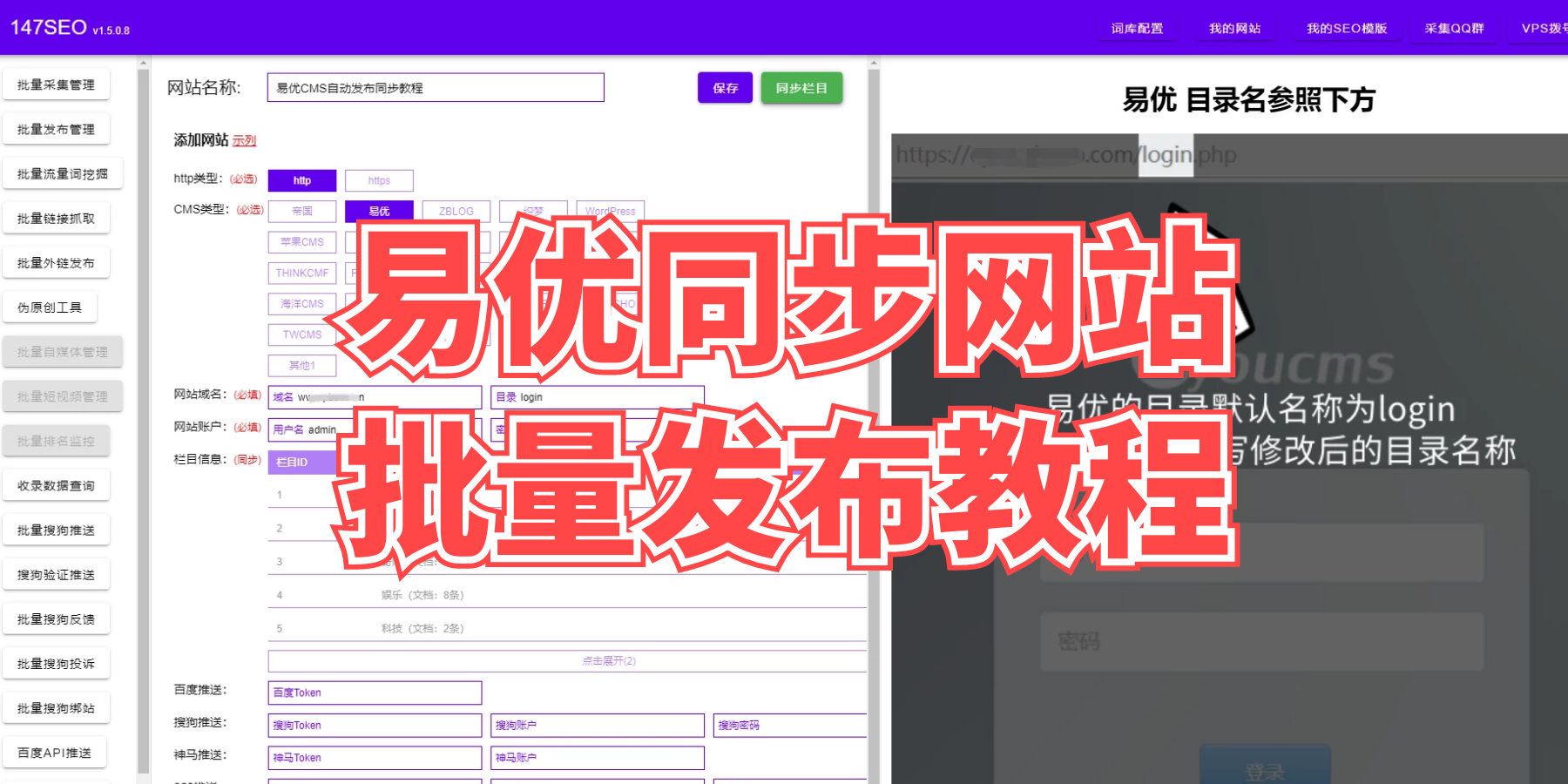
Task: Open 收录数据查询 in sidebar
Action: click(56, 485)
